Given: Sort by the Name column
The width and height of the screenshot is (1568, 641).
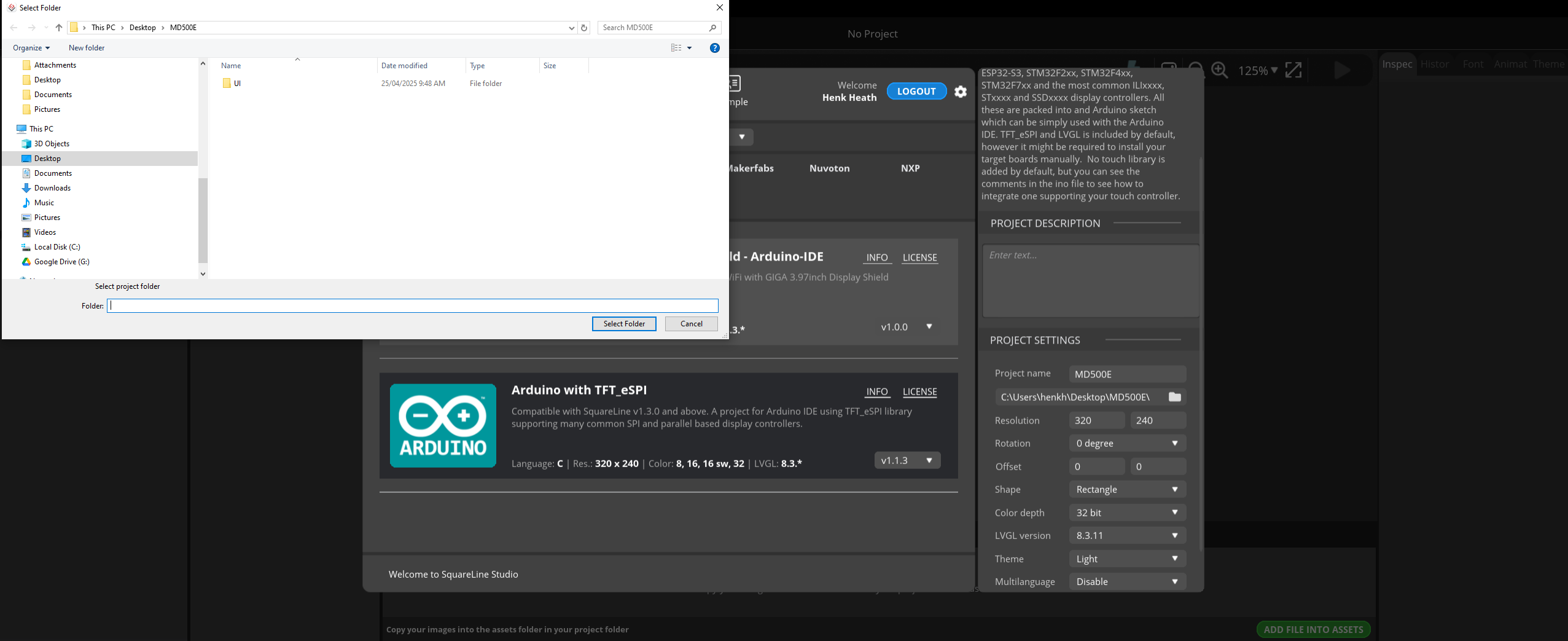Looking at the screenshot, I should pos(231,66).
